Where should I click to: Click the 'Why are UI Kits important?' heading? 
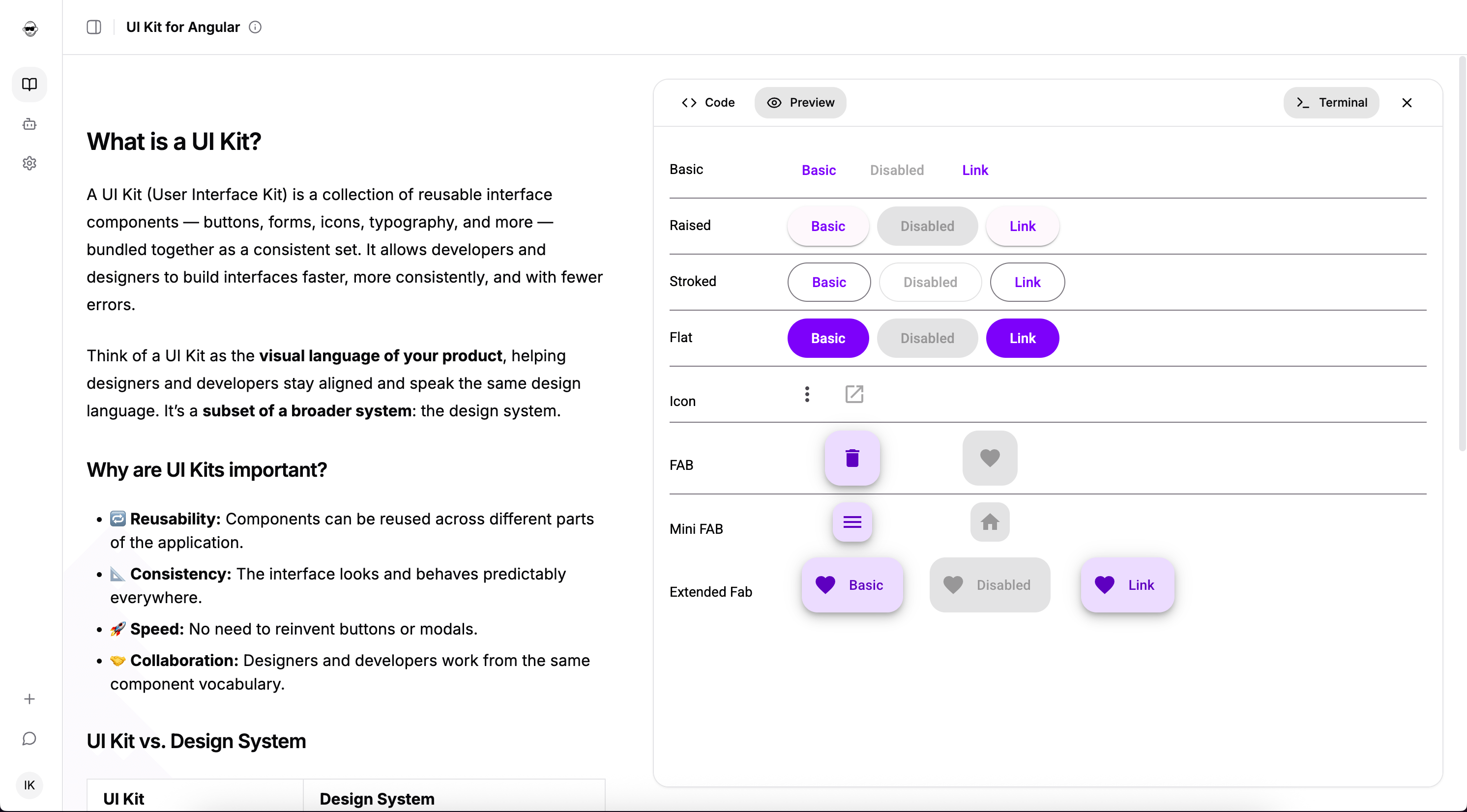tap(206, 470)
